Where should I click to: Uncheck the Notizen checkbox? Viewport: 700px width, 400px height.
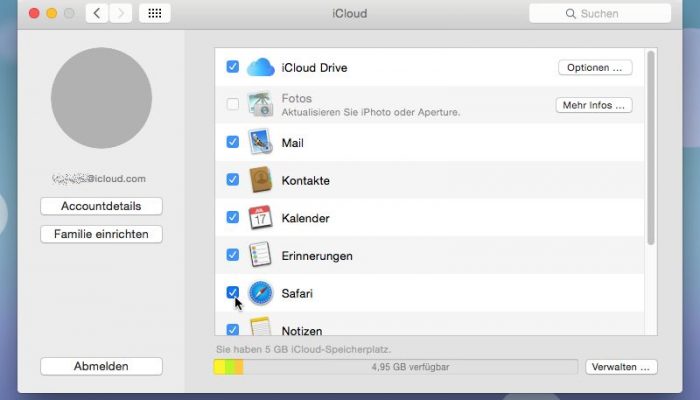click(x=233, y=329)
